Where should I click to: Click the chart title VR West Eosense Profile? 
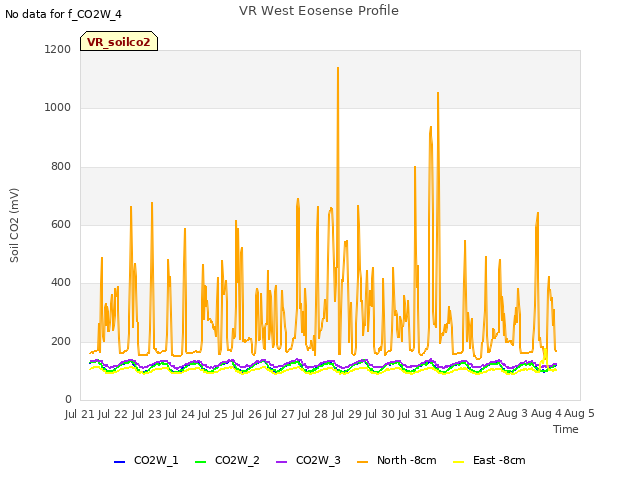[x=319, y=11]
